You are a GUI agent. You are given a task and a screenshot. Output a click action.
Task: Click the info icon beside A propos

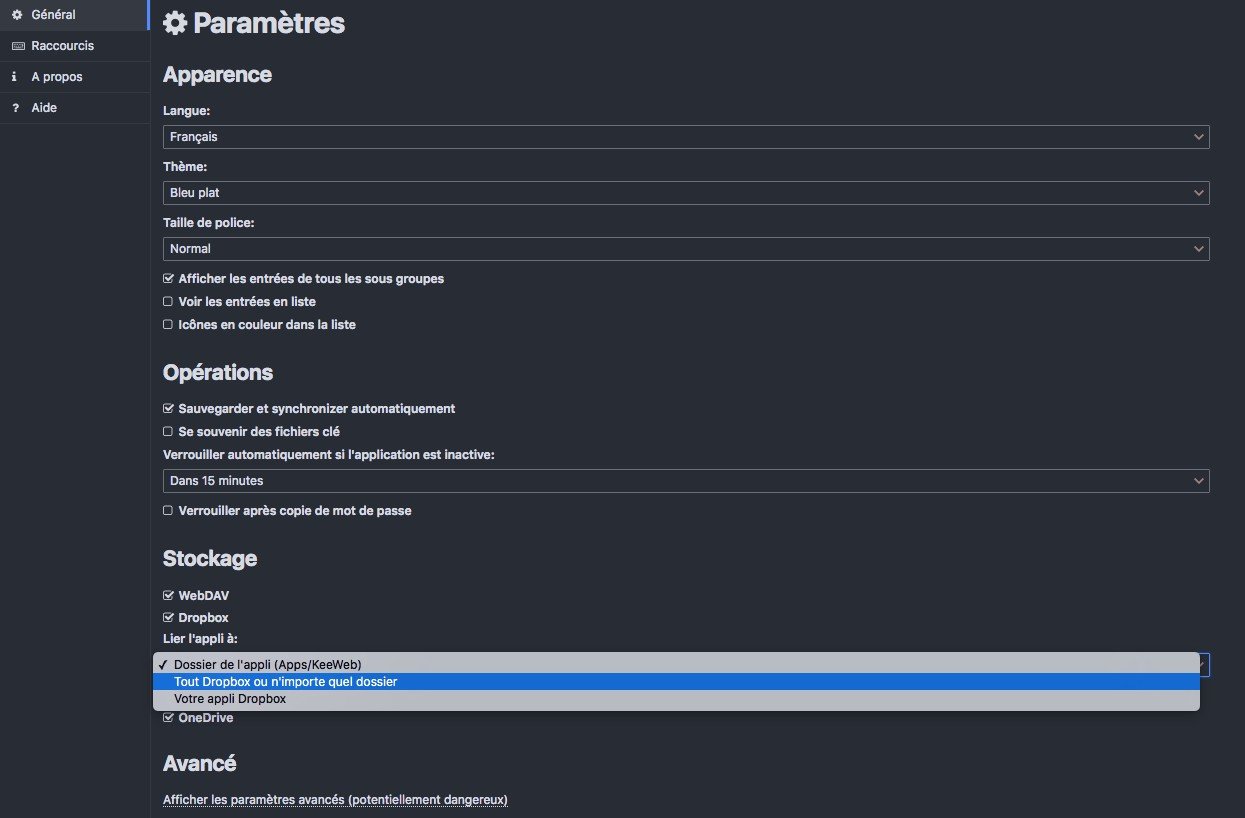click(x=14, y=77)
